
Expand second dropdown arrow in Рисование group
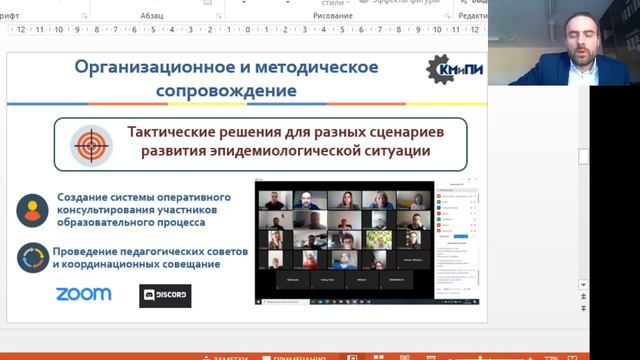(287, 2)
